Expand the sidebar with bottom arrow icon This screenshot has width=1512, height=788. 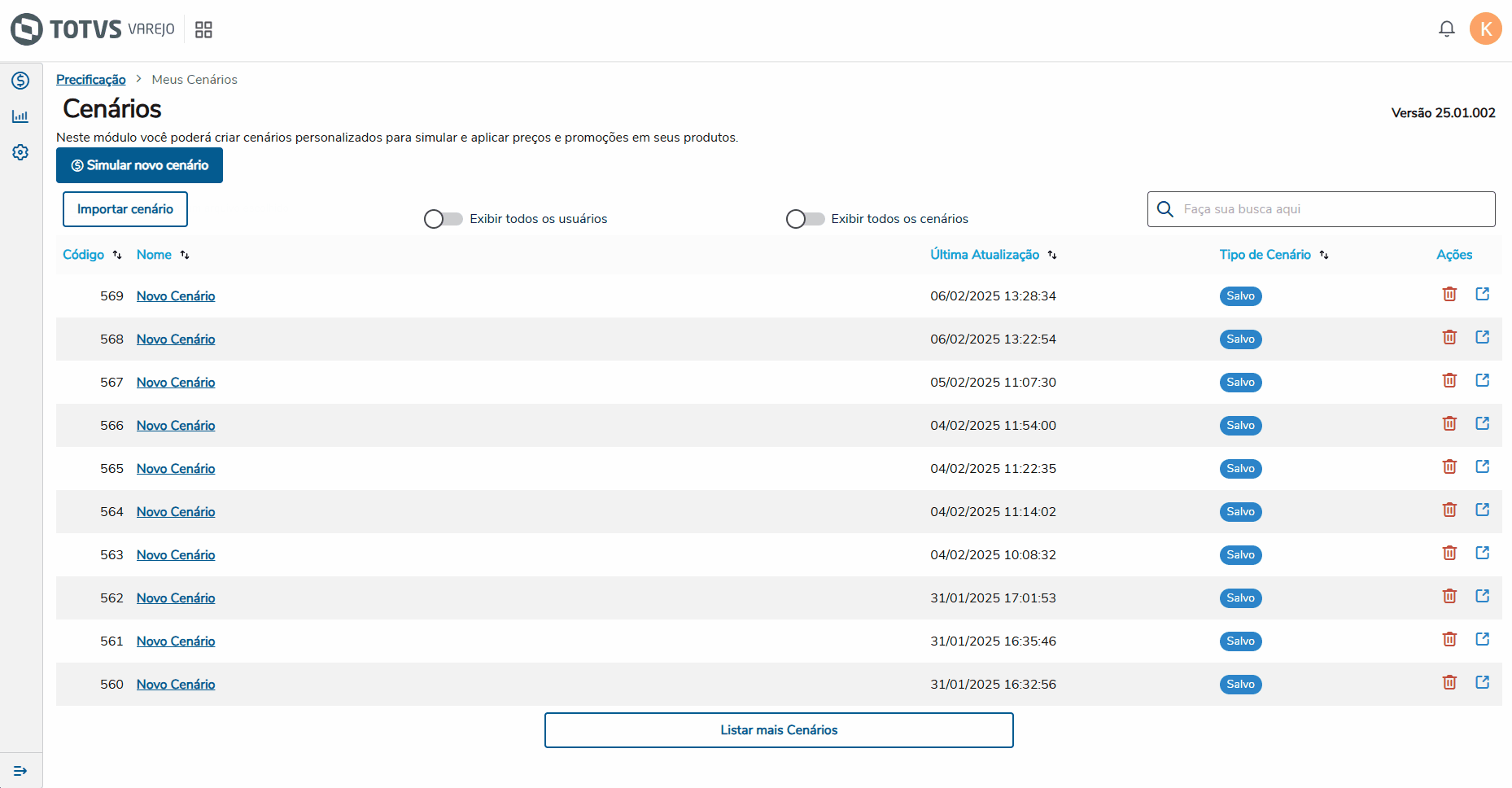[20, 771]
